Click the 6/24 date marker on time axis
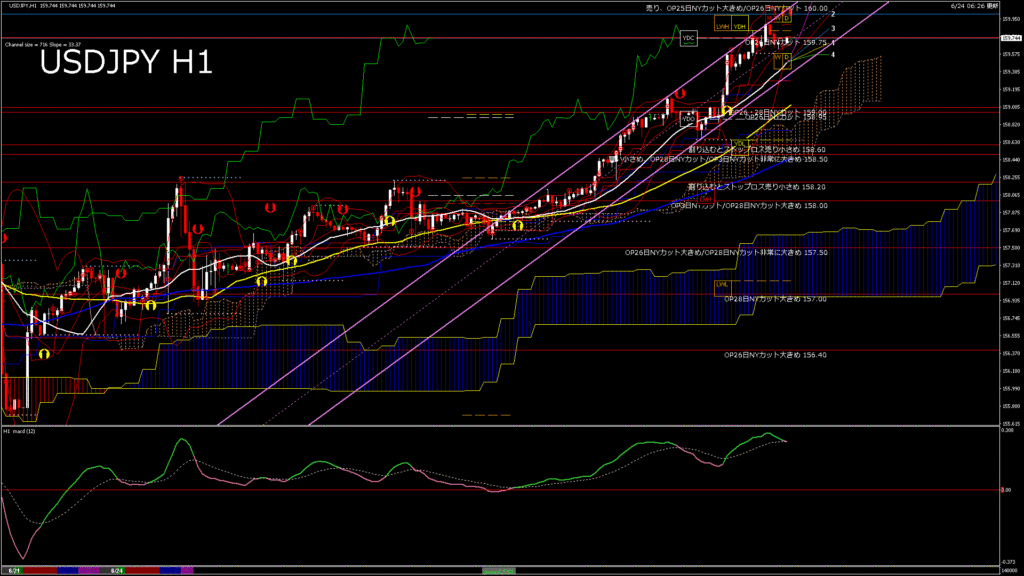The image size is (1024, 576). 117,571
